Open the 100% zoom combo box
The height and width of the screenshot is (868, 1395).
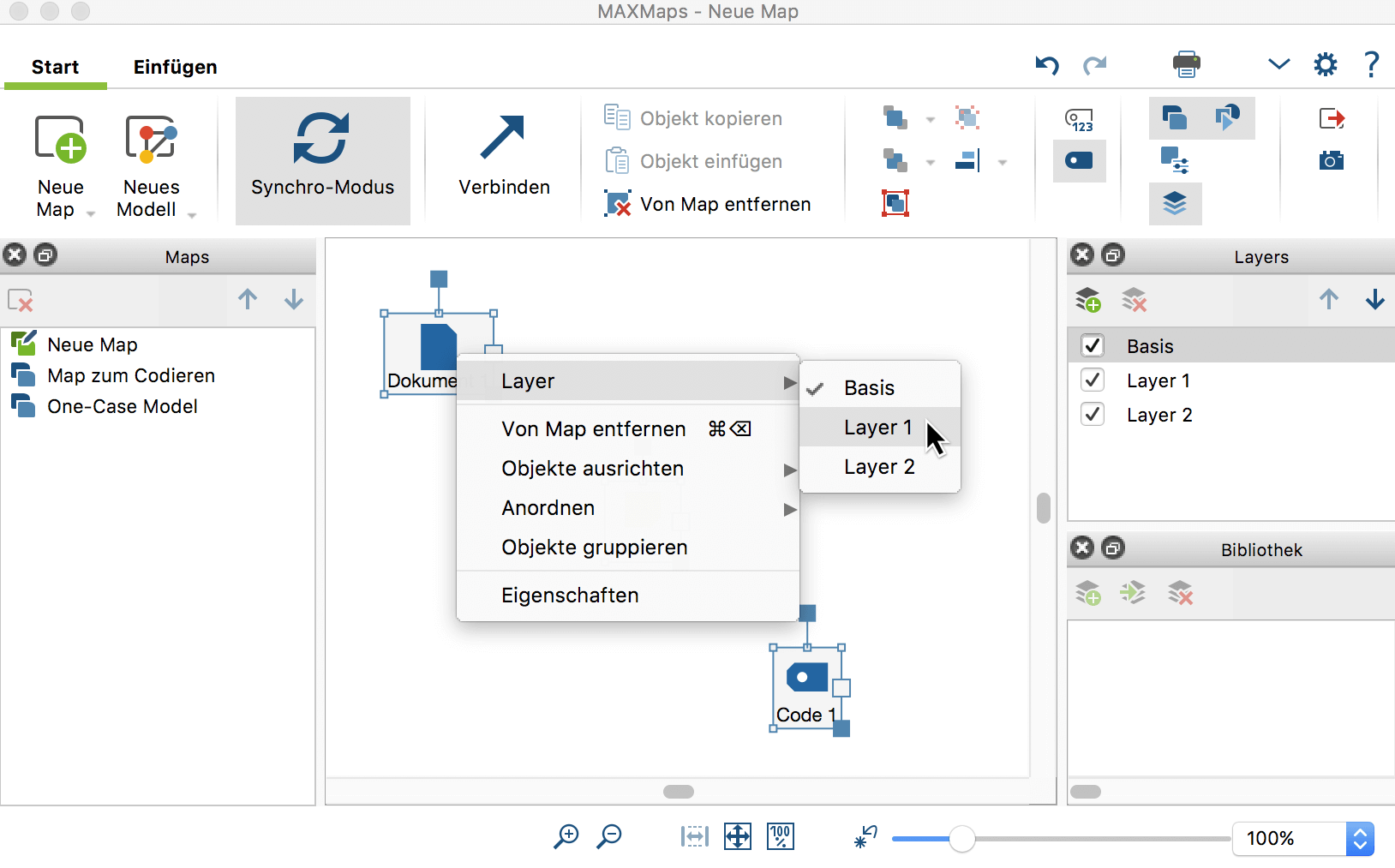1303,839
